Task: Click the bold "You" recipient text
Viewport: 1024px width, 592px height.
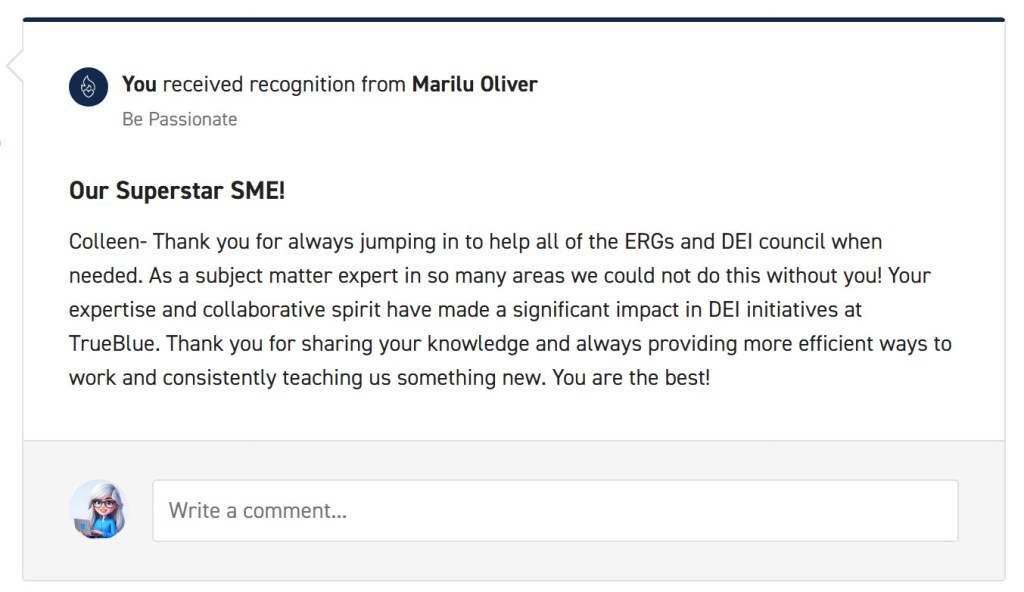Action: pyautogui.click(x=139, y=85)
